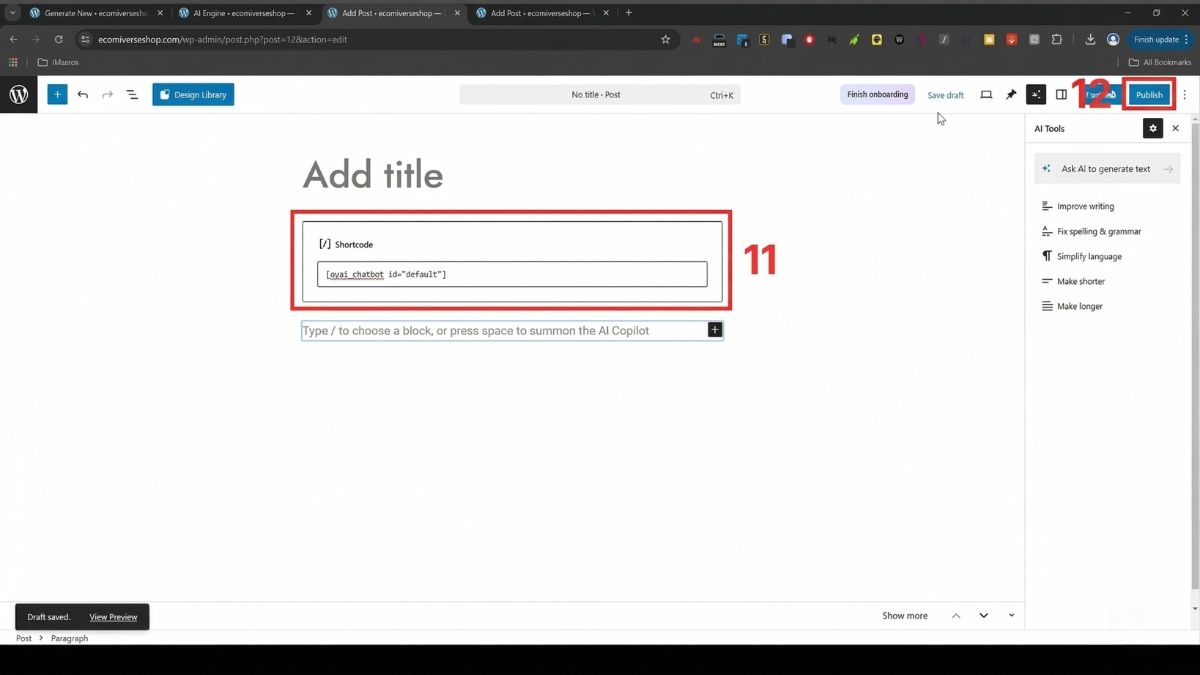Click the Save draft link

click(945, 95)
